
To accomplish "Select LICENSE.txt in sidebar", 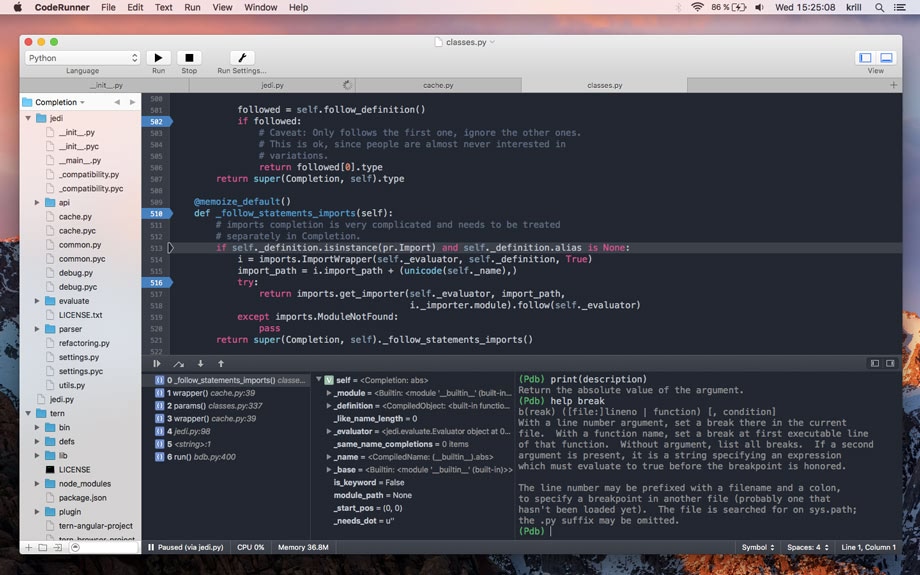I will (80, 315).
